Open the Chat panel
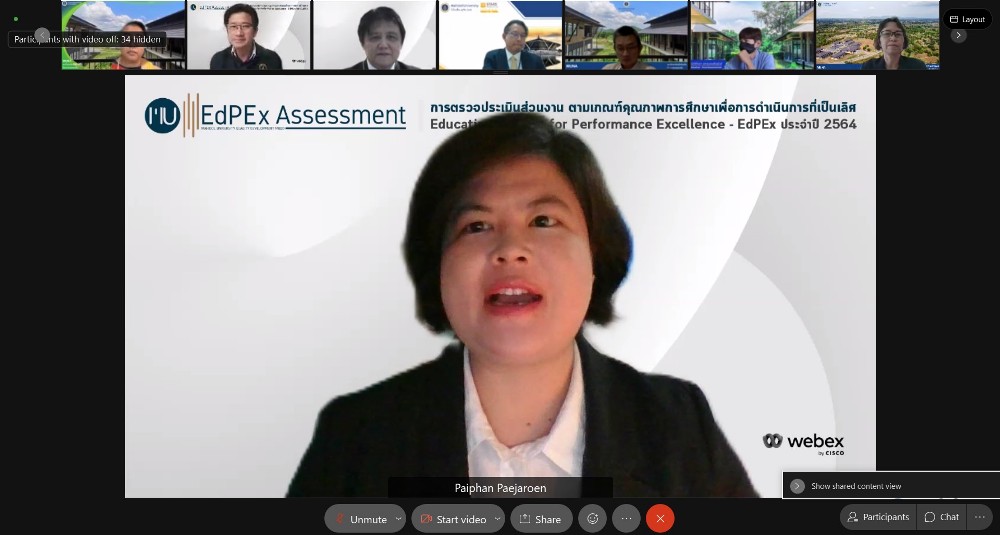 click(x=941, y=517)
